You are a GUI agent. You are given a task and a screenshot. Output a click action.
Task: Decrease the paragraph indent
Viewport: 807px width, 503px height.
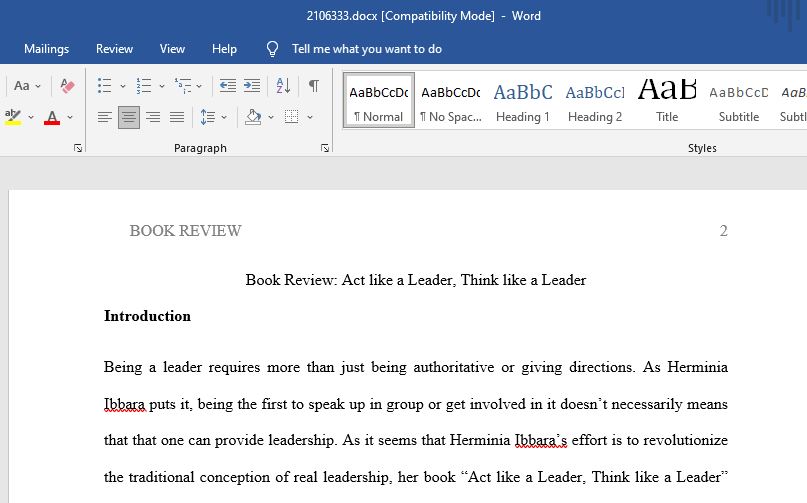pyautogui.click(x=227, y=85)
